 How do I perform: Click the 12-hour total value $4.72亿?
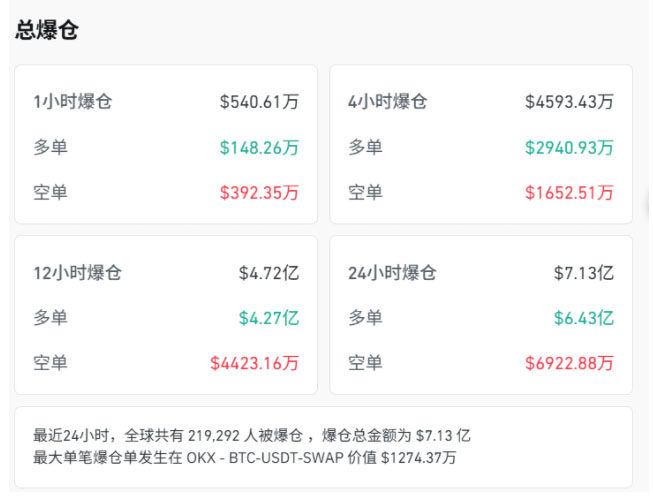click(x=268, y=273)
